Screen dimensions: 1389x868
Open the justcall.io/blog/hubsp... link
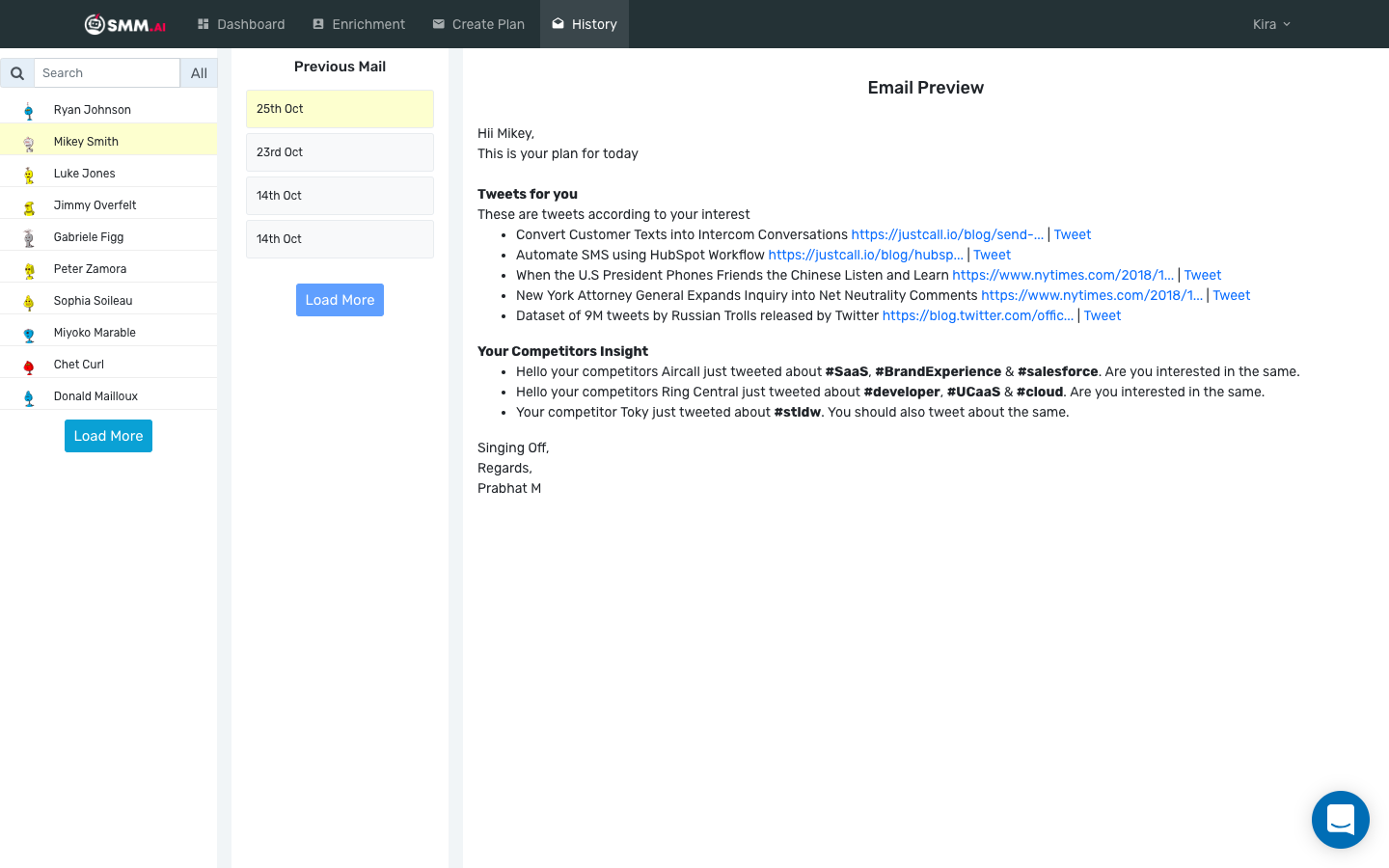click(x=865, y=255)
